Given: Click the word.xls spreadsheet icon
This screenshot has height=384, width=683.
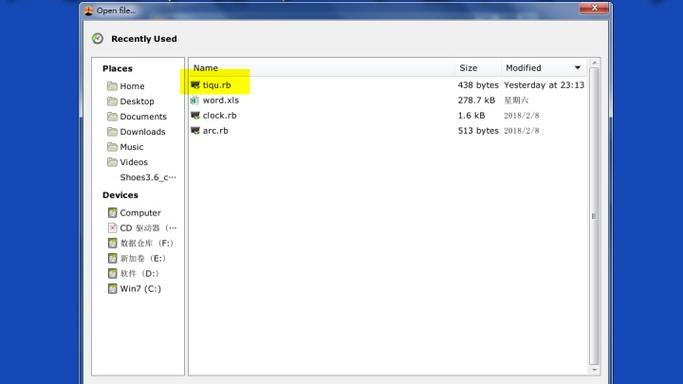Looking at the screenshot, I should [x=195, y=101].
